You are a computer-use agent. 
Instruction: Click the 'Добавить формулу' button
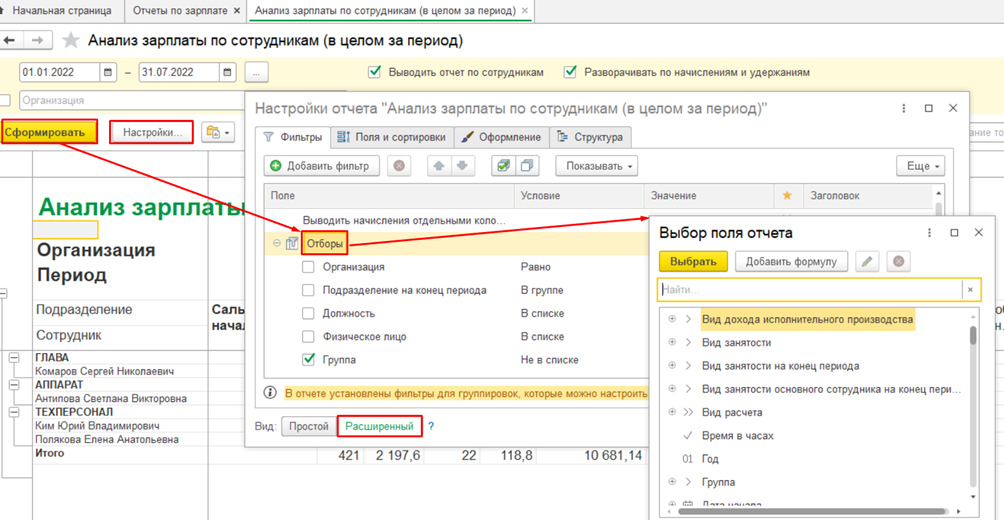(791, 262)
